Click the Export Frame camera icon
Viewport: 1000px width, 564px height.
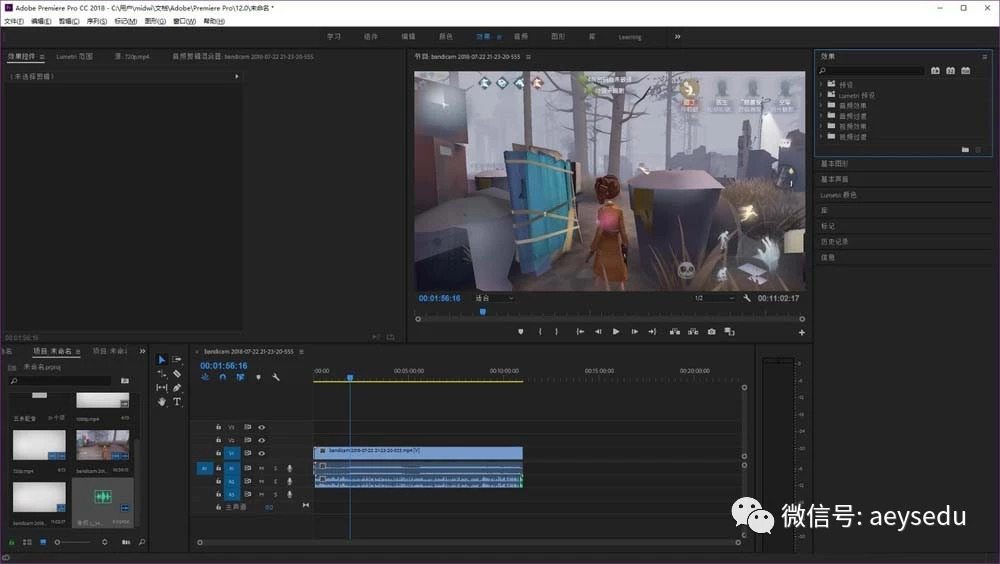click(x=711, y=332)
